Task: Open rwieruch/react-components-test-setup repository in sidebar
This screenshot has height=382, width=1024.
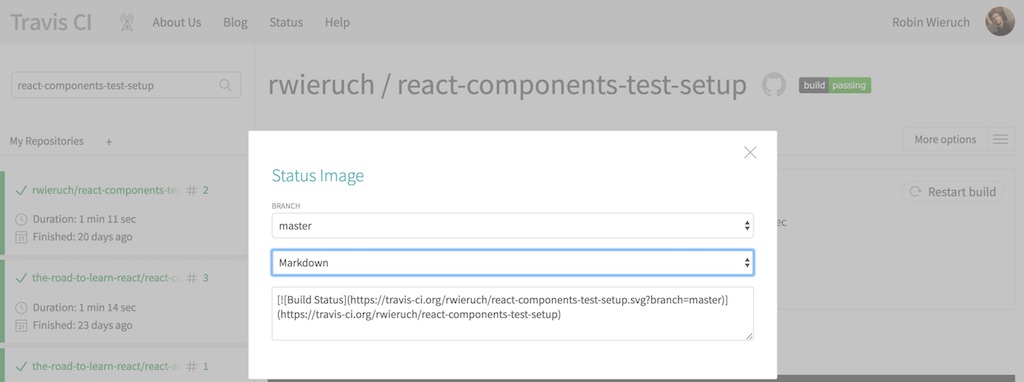Action: point(106,190)
